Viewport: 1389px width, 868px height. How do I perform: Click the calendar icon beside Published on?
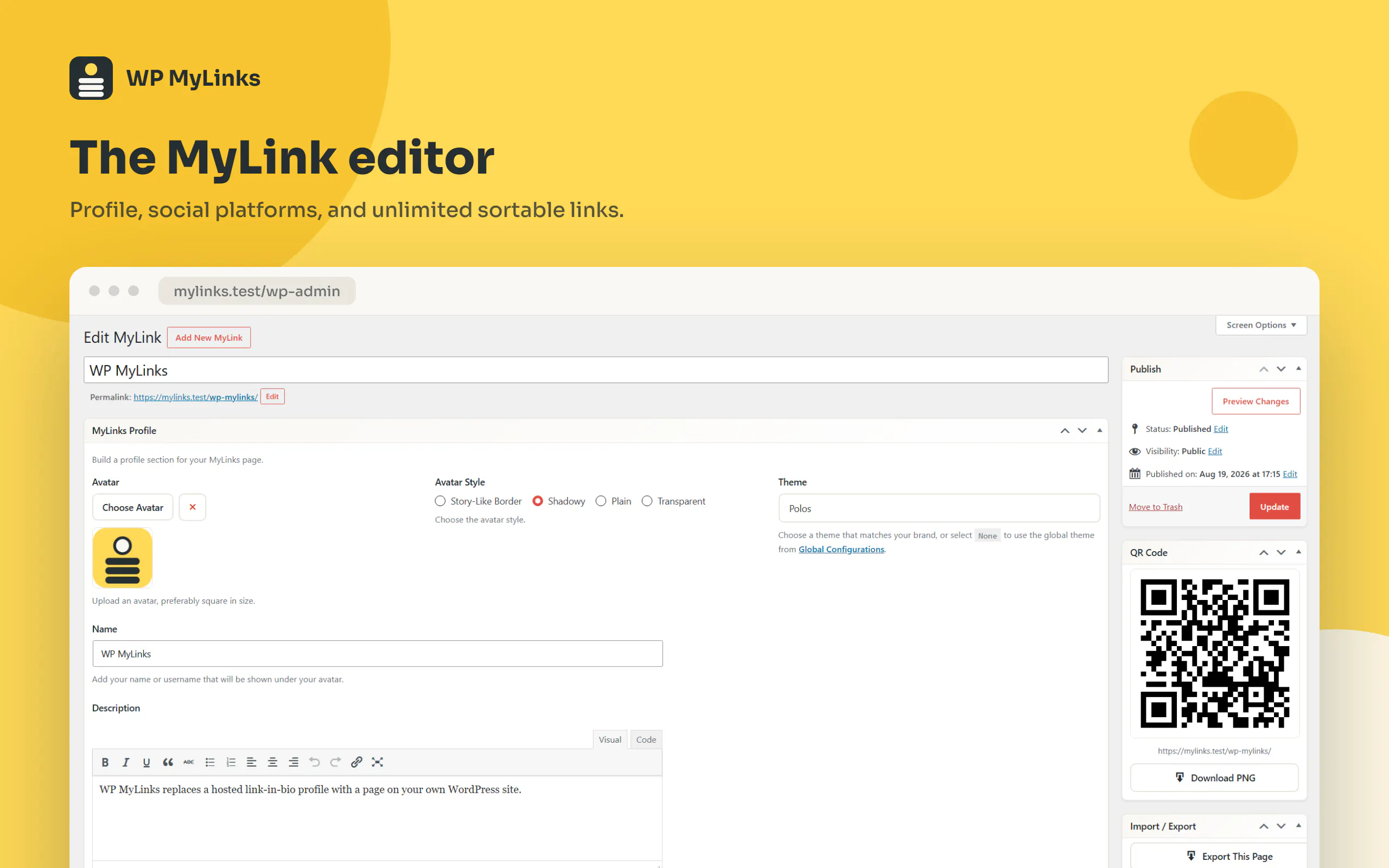pos(1135,474)
